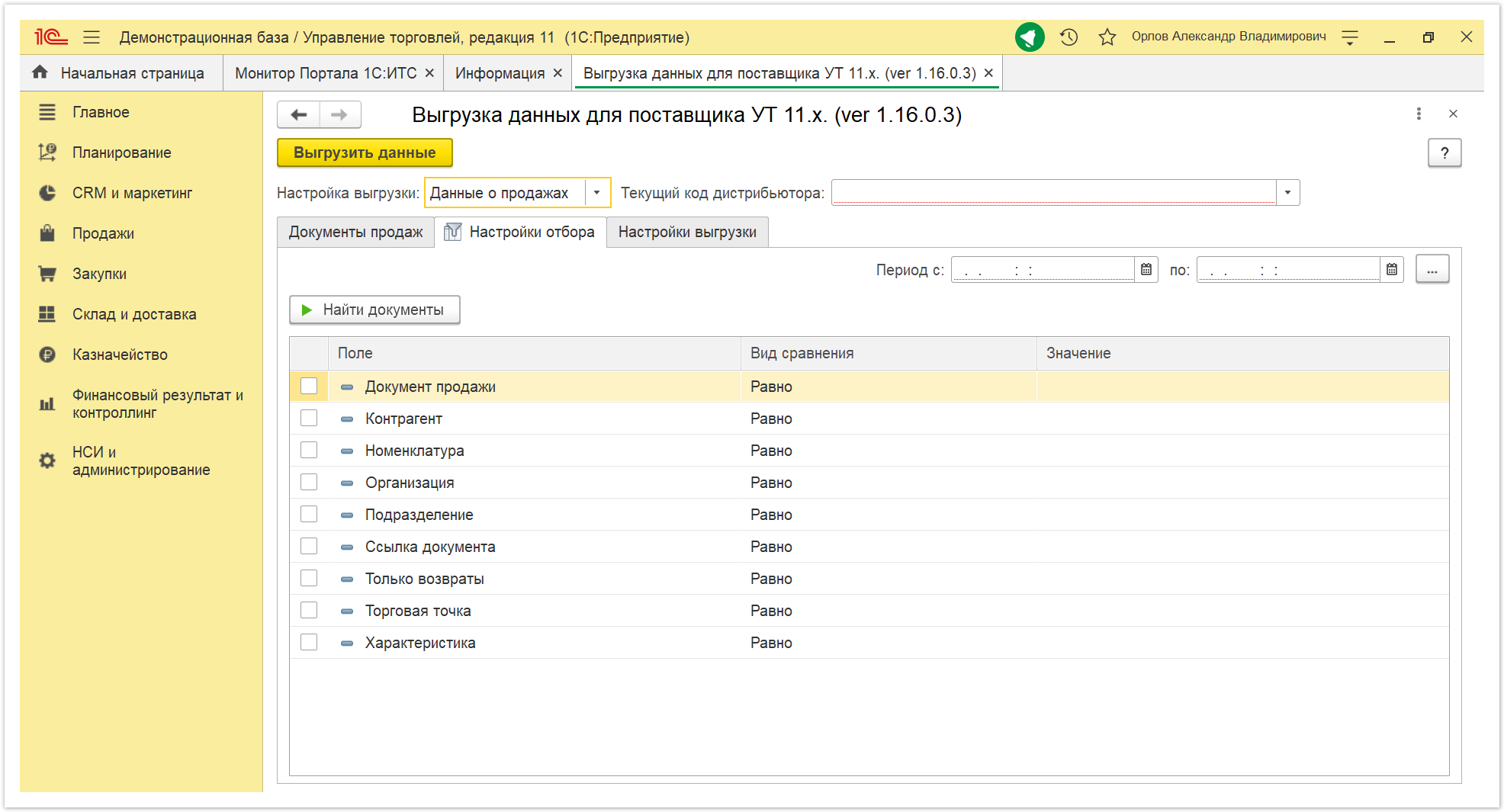Viewport: 1504px width, 812px height.
Task: Click the Вид сравнения column header
Action: [x=889, y=353]
